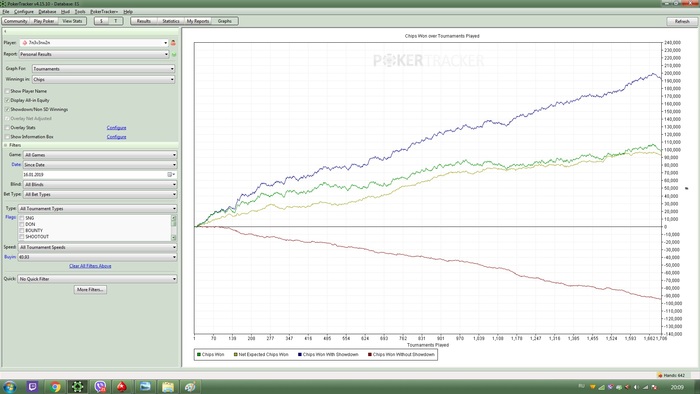
Task: Open the Twitch app in the taskbar
Action: pos(33,386)
